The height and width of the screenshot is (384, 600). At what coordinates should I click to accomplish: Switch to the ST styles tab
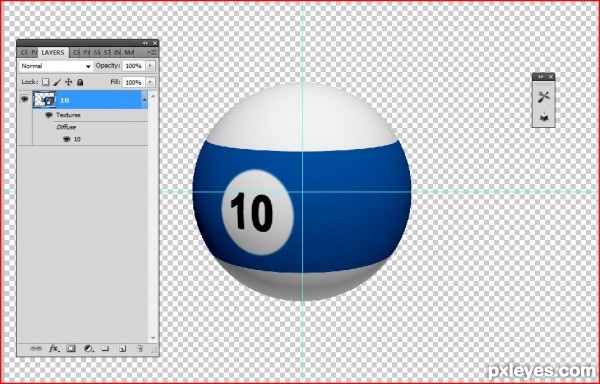107,52
